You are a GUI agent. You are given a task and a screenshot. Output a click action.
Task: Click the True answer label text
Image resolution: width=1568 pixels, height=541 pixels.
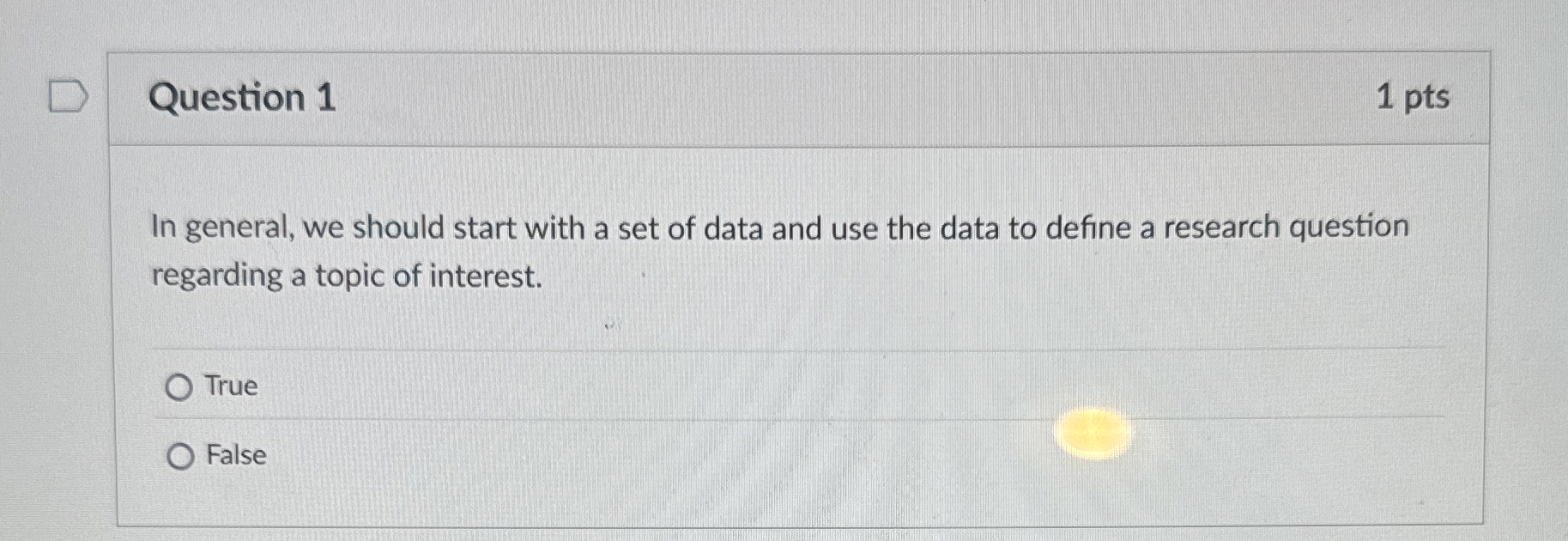click(230, 386)
